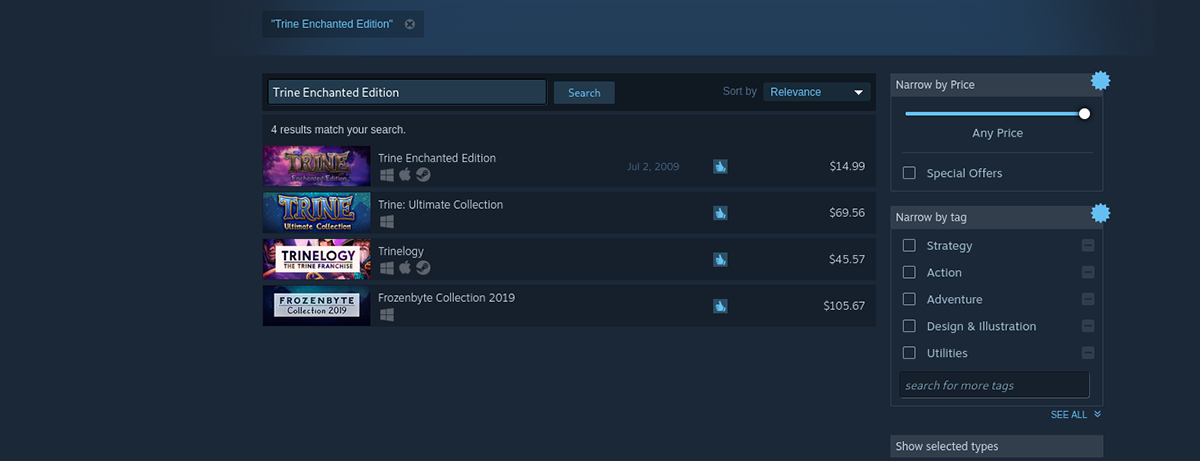This screenshot has width=1200, height=461.
Task: Click the Trine Enchanted Edition thumbnail
Action: (317, 166)
